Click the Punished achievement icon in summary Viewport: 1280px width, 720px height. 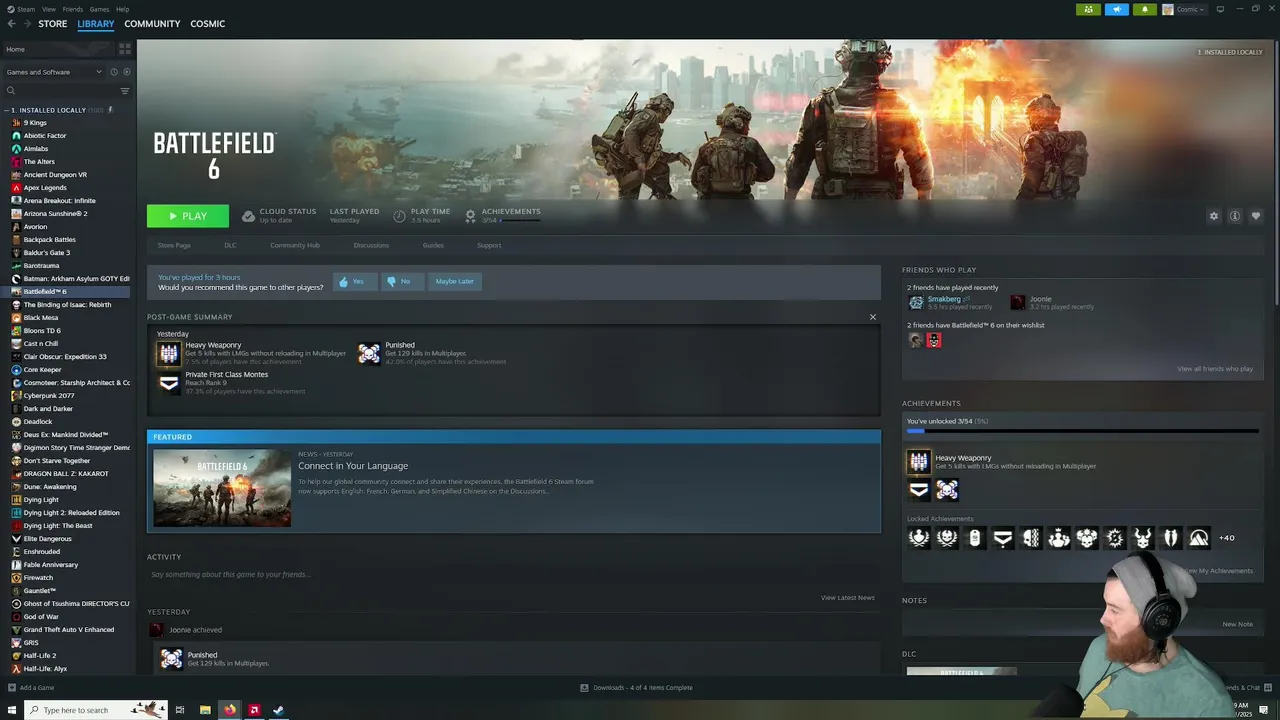coord(369,353)
